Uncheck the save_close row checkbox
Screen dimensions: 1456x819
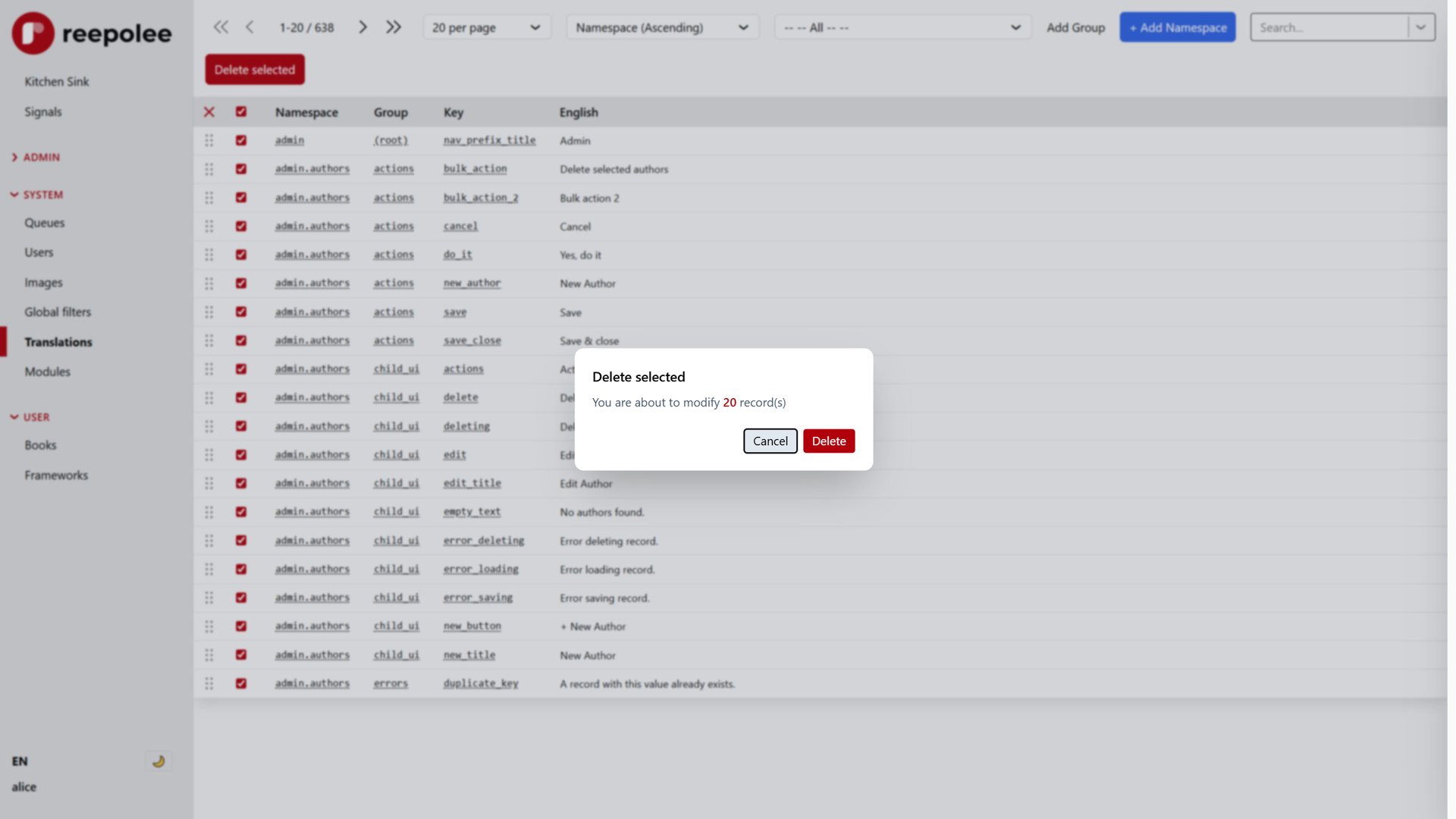pos(241,340)
